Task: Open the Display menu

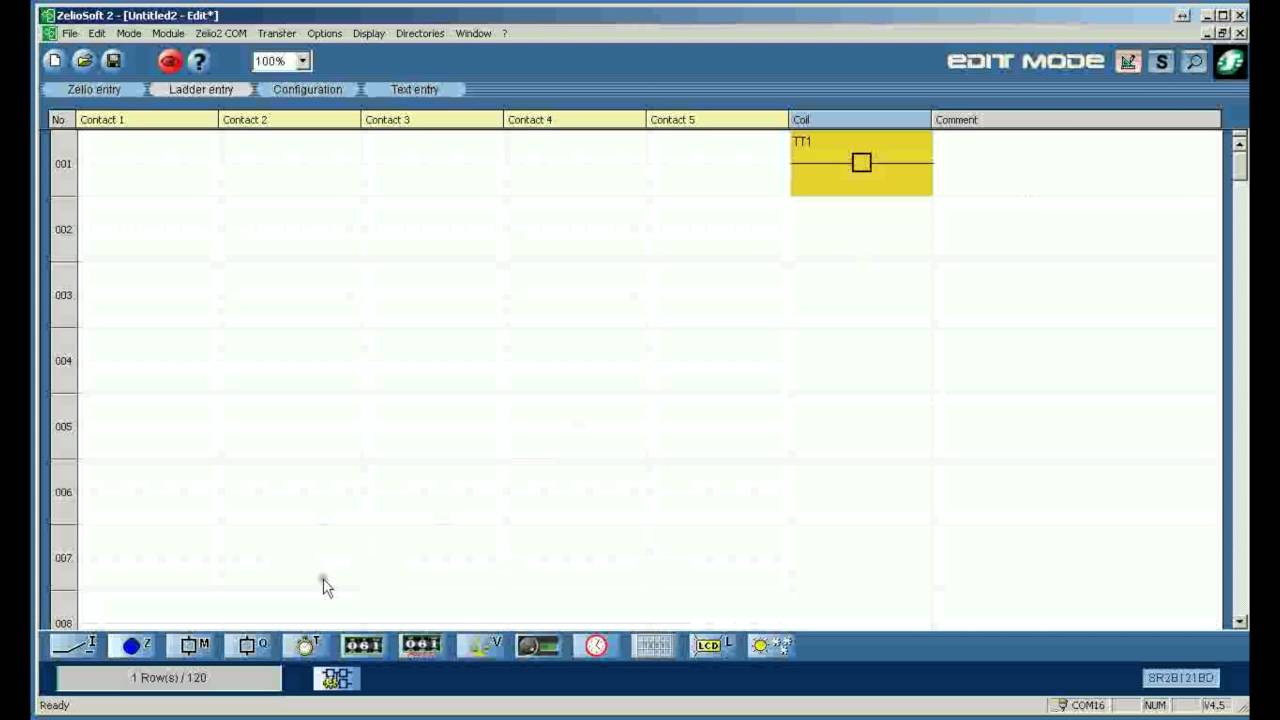Action: pyautogui.click(x=368, y=33)
